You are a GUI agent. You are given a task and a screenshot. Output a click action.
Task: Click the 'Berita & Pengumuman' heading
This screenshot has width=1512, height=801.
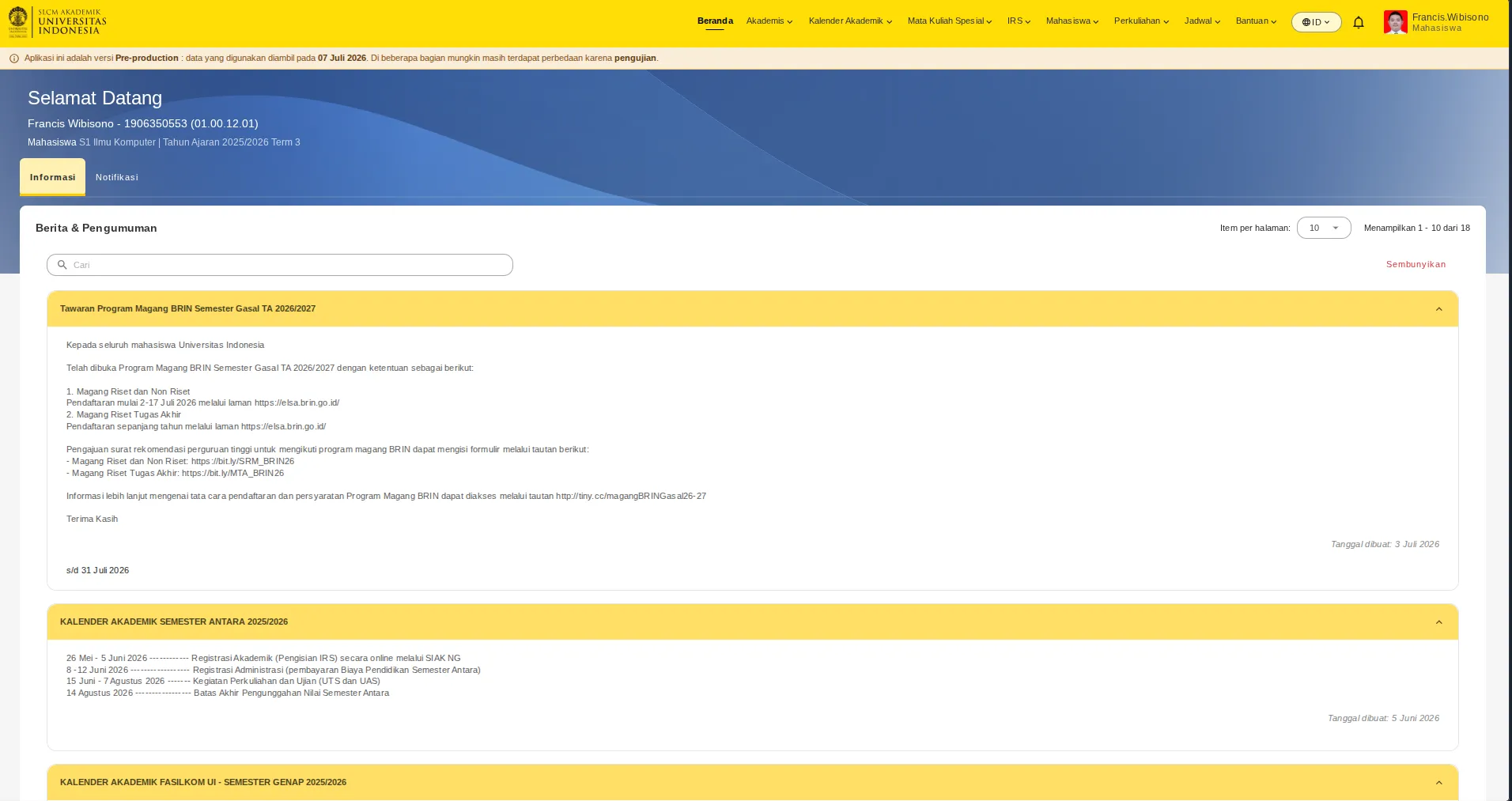coord(96,228)
